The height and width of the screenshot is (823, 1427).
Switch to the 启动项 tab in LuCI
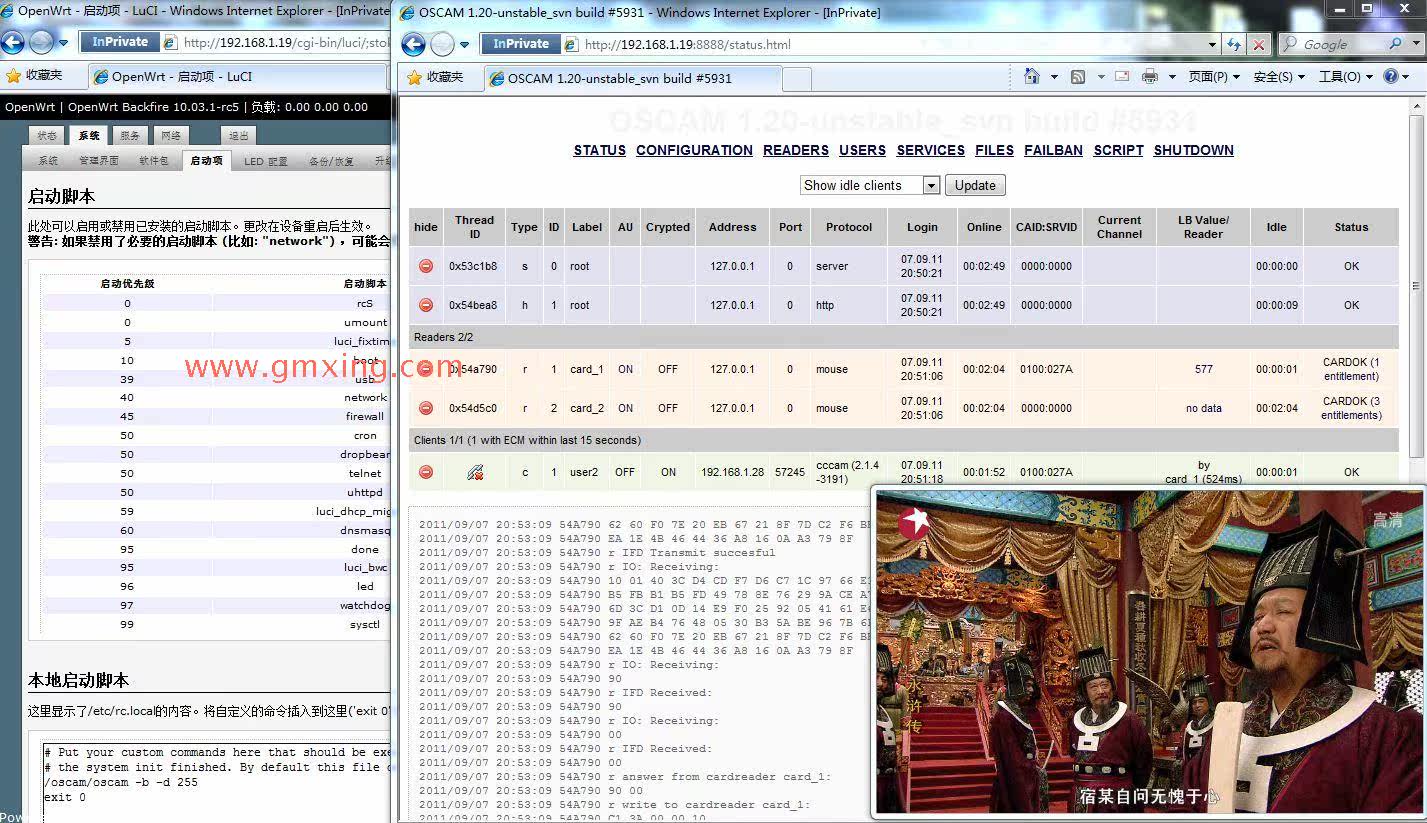[206, 160]
